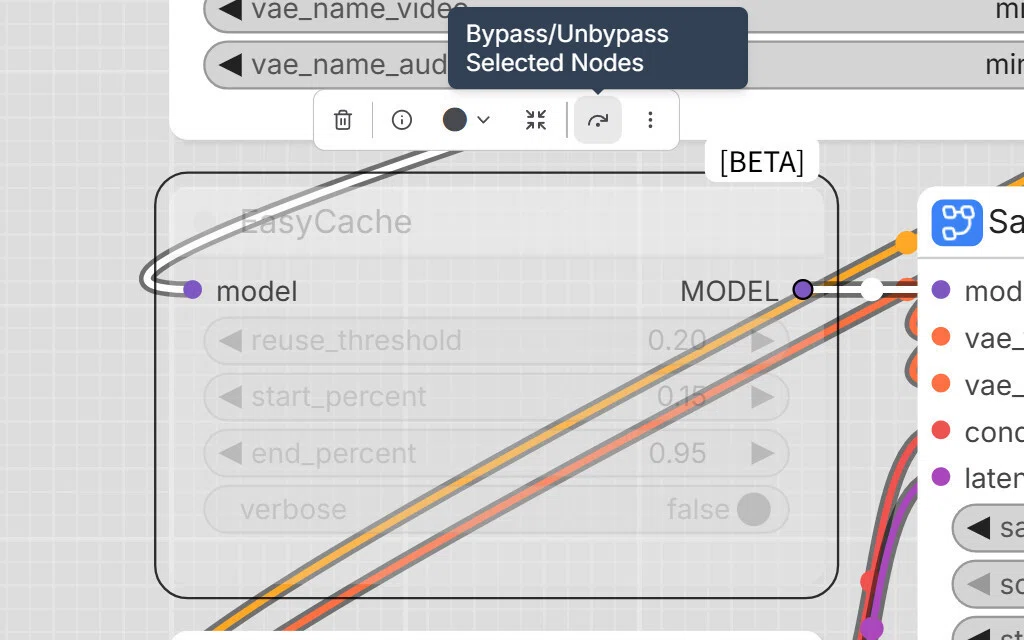This screenshot has width=1024, height=640.
Task: Click the EasyCache node title
Action: 326,222
